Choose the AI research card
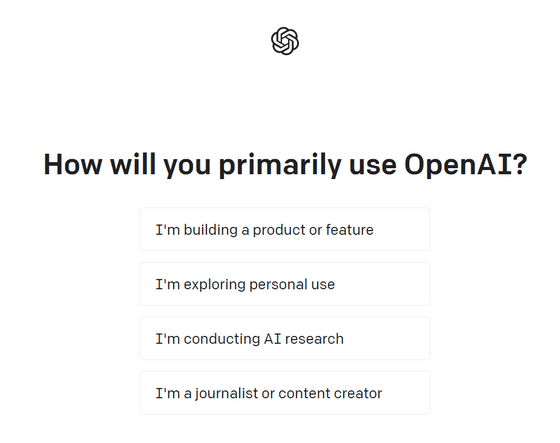The width and height of the screenshot is (560, 443). [285, 338]
